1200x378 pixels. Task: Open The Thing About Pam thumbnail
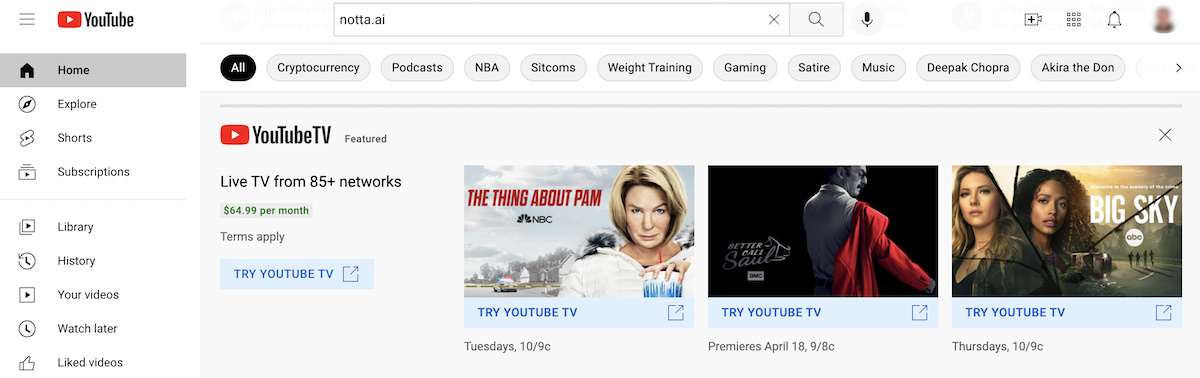click(579, 231)
